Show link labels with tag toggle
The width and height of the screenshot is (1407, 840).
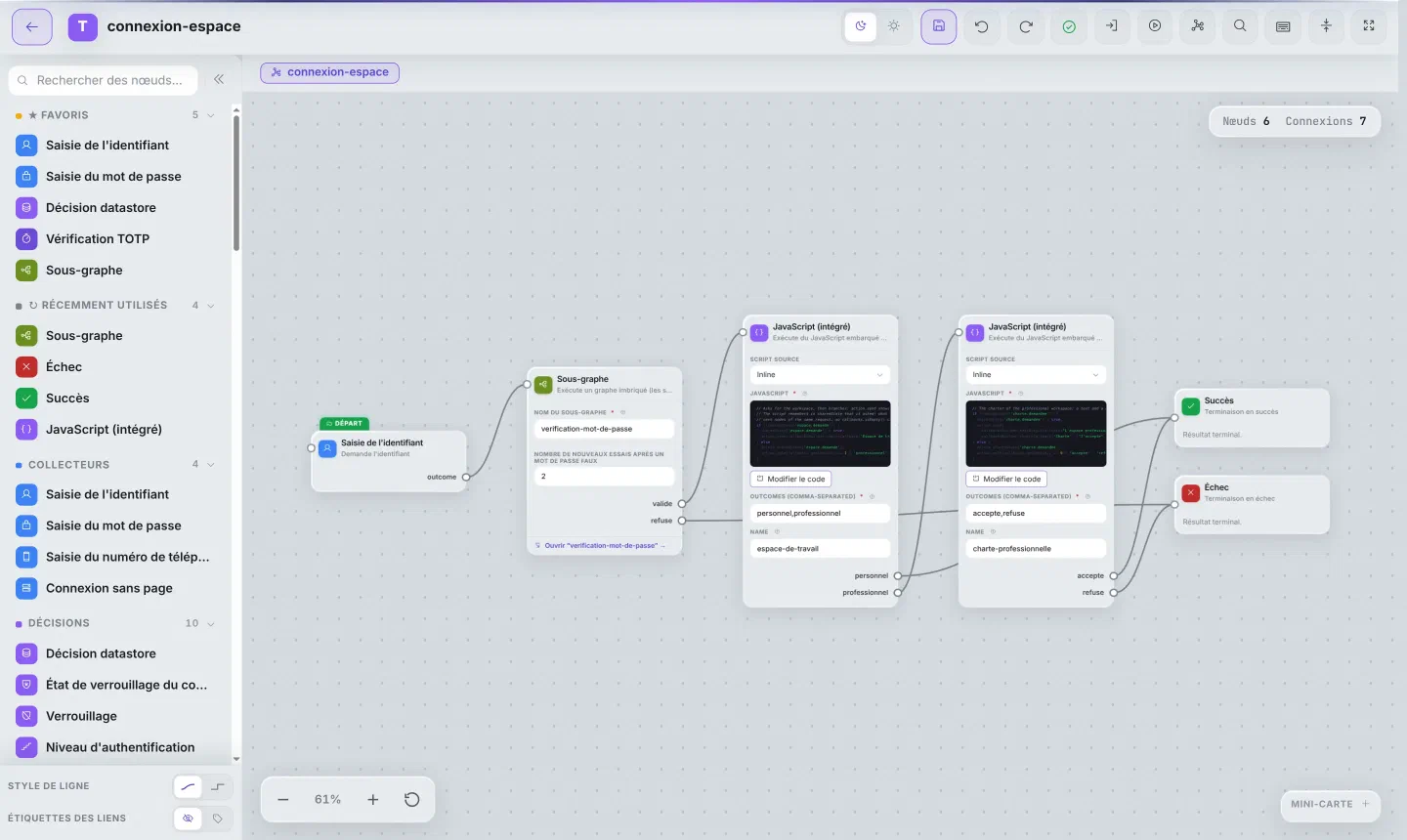217,819
